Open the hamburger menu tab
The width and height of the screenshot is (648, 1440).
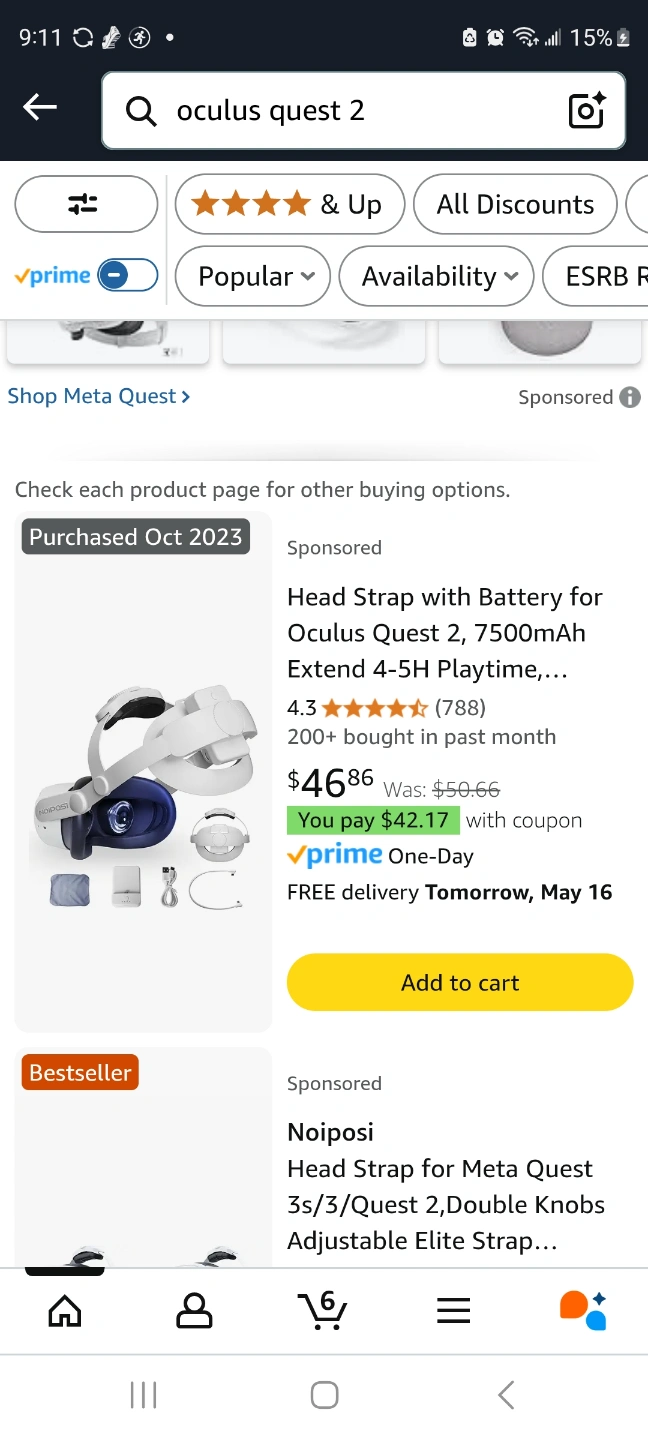click(x=453, y=1310)
